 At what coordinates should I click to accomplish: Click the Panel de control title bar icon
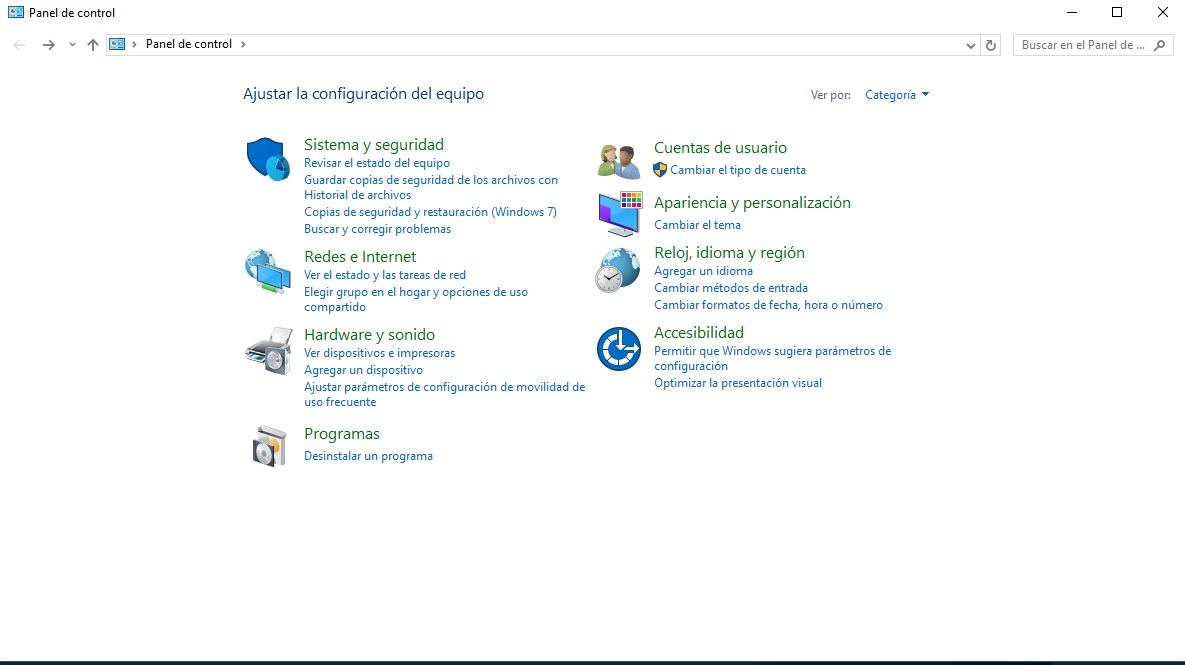click(16, 12)
